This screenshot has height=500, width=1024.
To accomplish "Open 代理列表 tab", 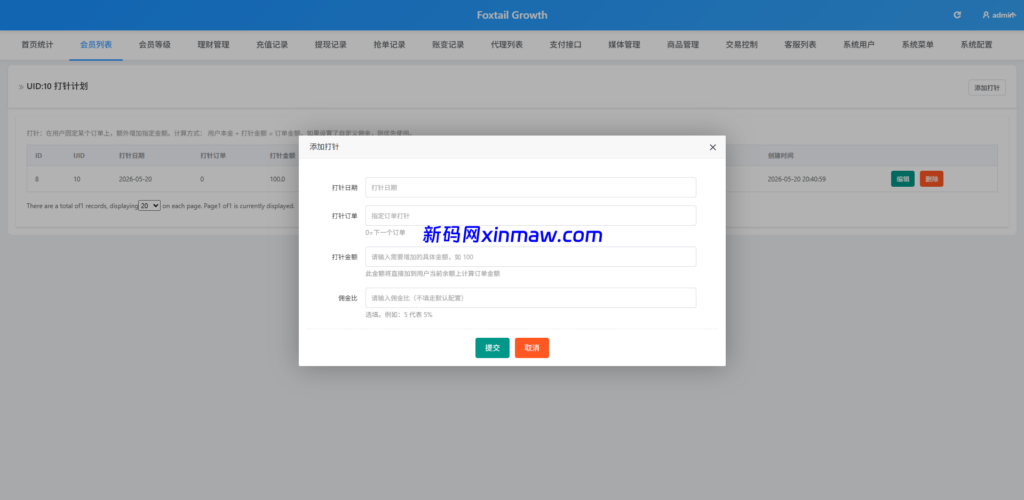I will coord(507,45).
